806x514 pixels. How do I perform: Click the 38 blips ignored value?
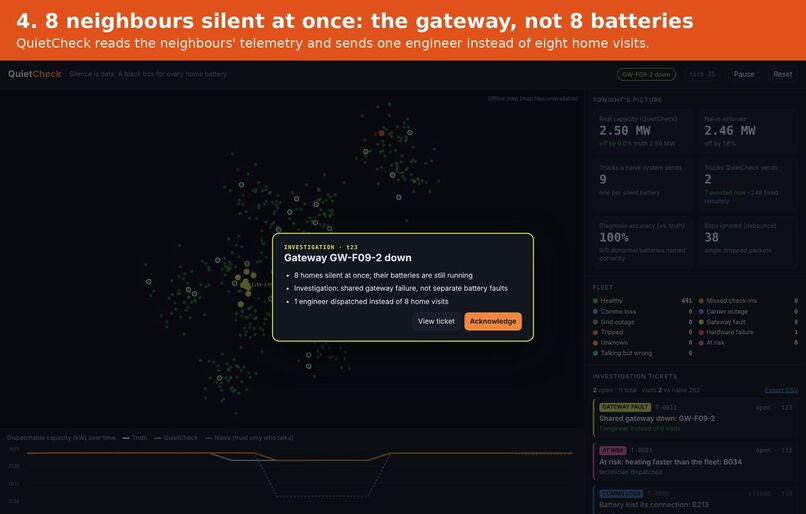click(711, 237)
